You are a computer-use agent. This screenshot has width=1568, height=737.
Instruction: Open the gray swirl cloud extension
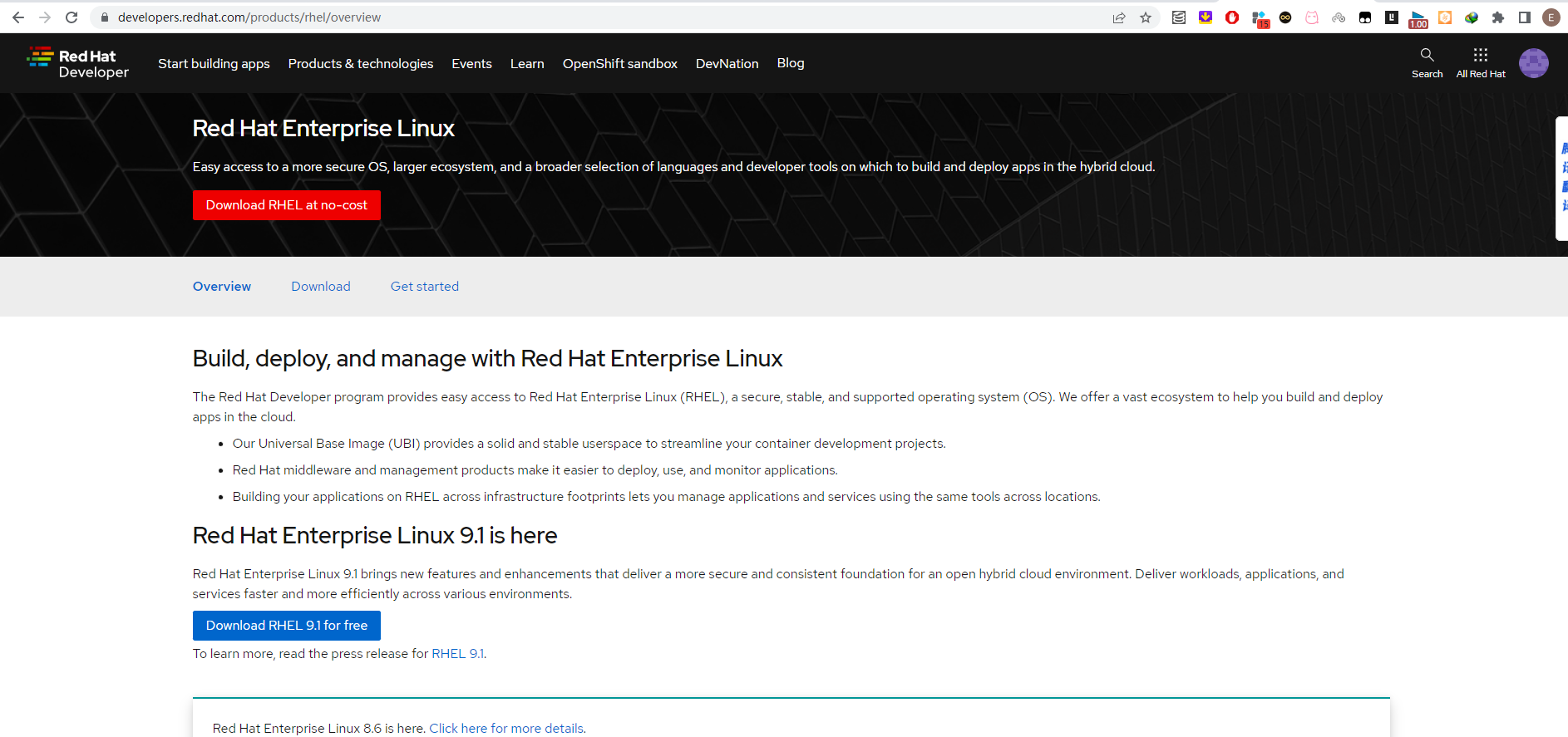click(x=1339, y=17)
